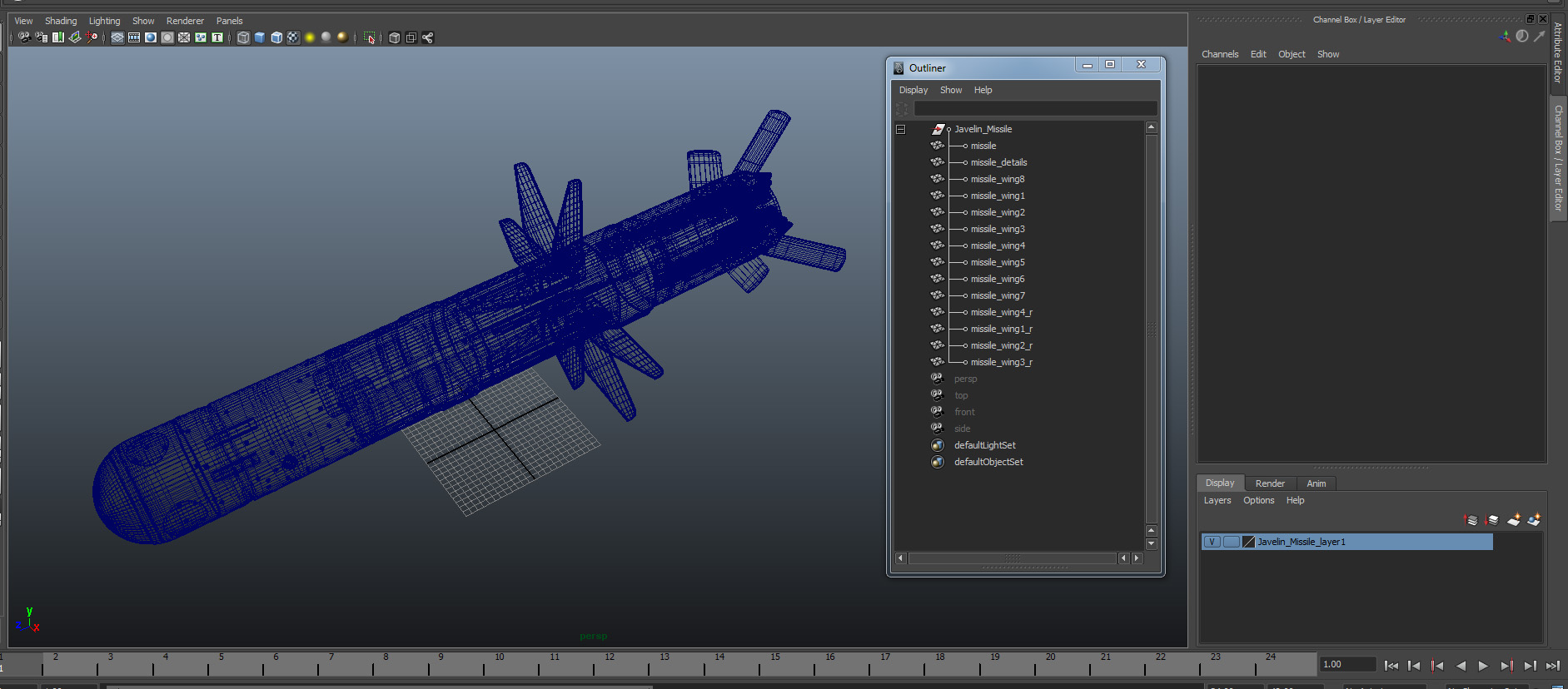
Task: Select the persp camera in Outliner
Action: coord(965,379)
